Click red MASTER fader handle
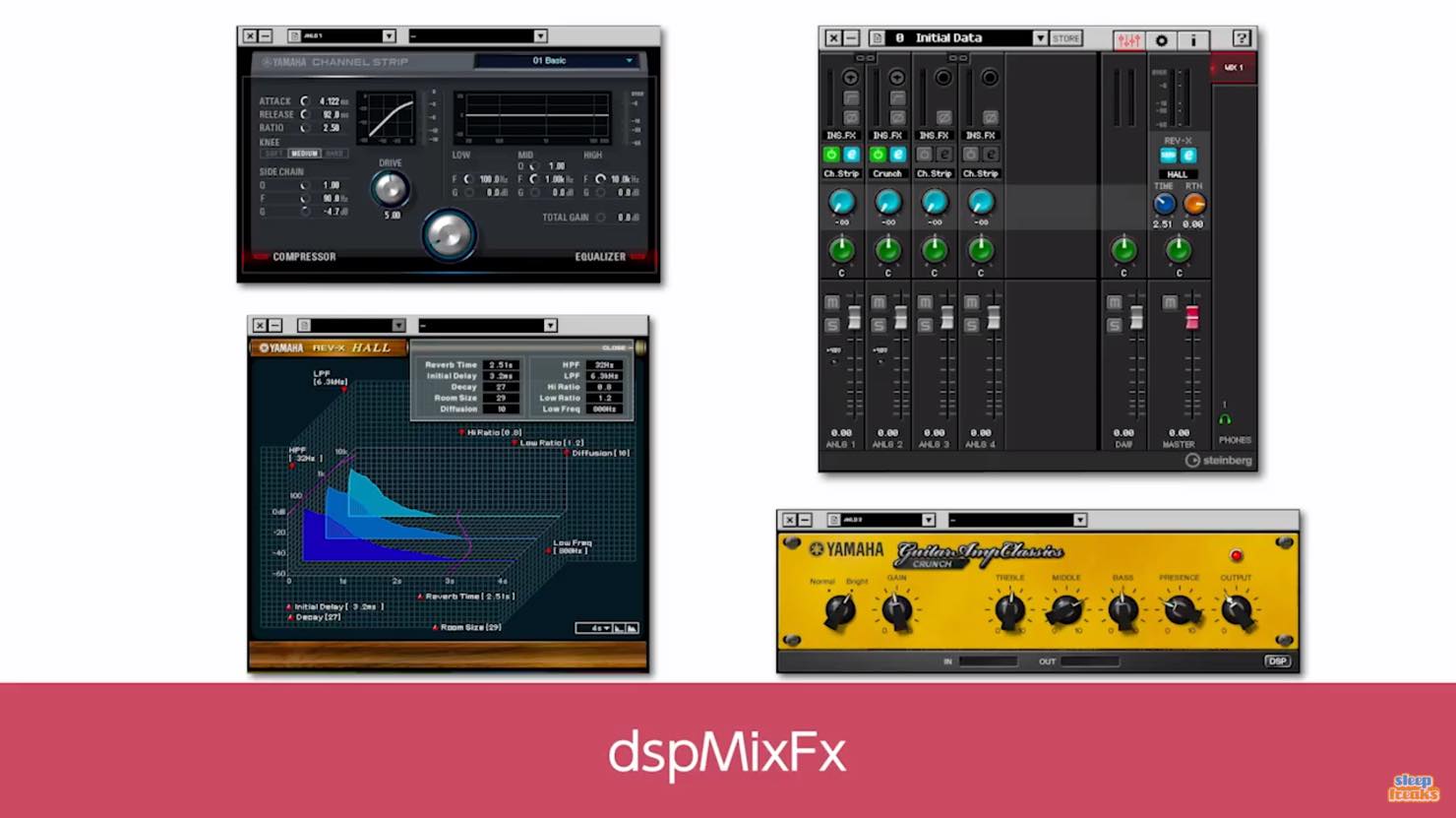The width and height of the screenshot is (1456, 818). tap(1192, 317)
